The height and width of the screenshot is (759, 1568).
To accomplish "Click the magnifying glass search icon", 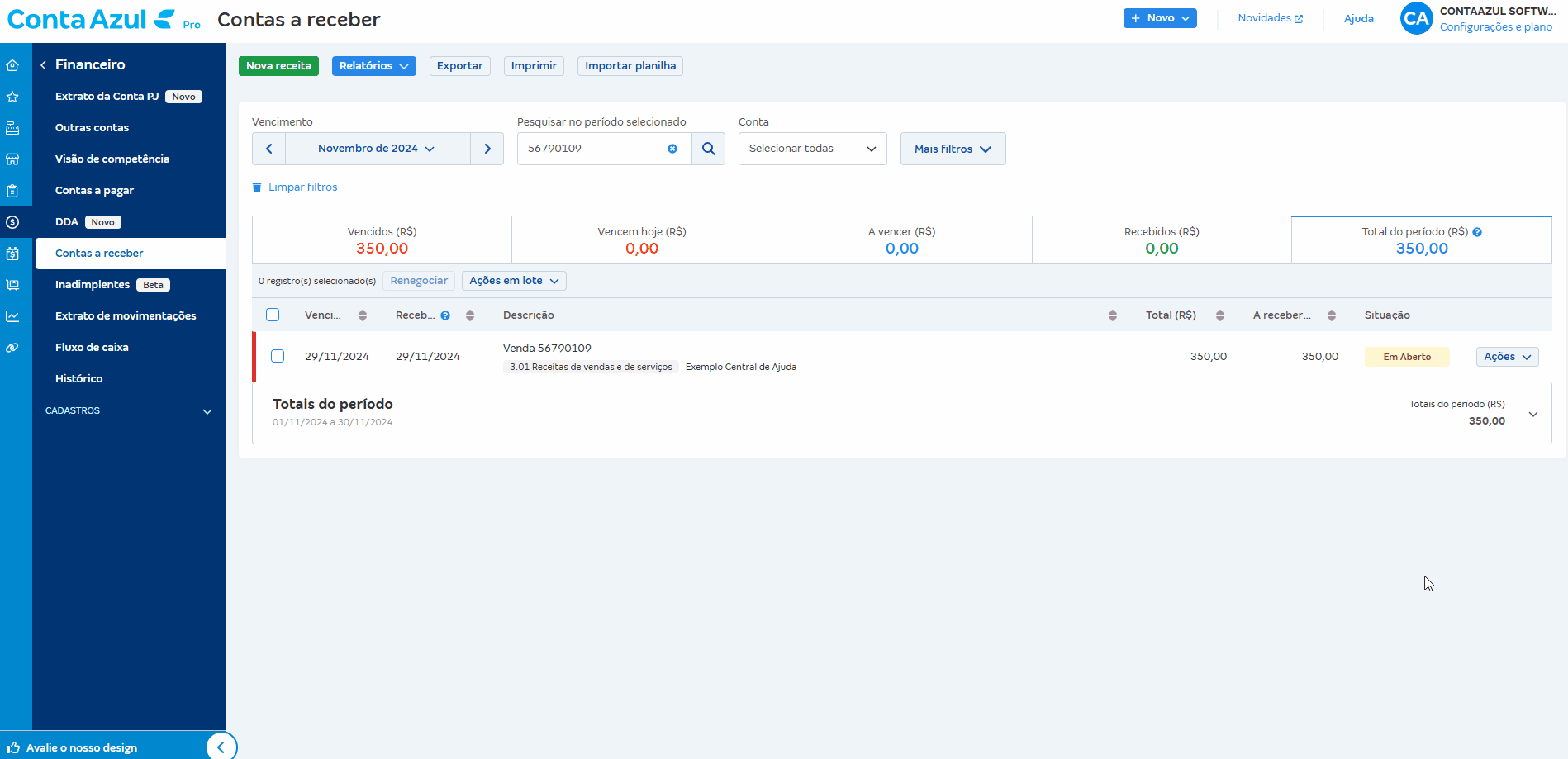I will (x=708, y=149).
